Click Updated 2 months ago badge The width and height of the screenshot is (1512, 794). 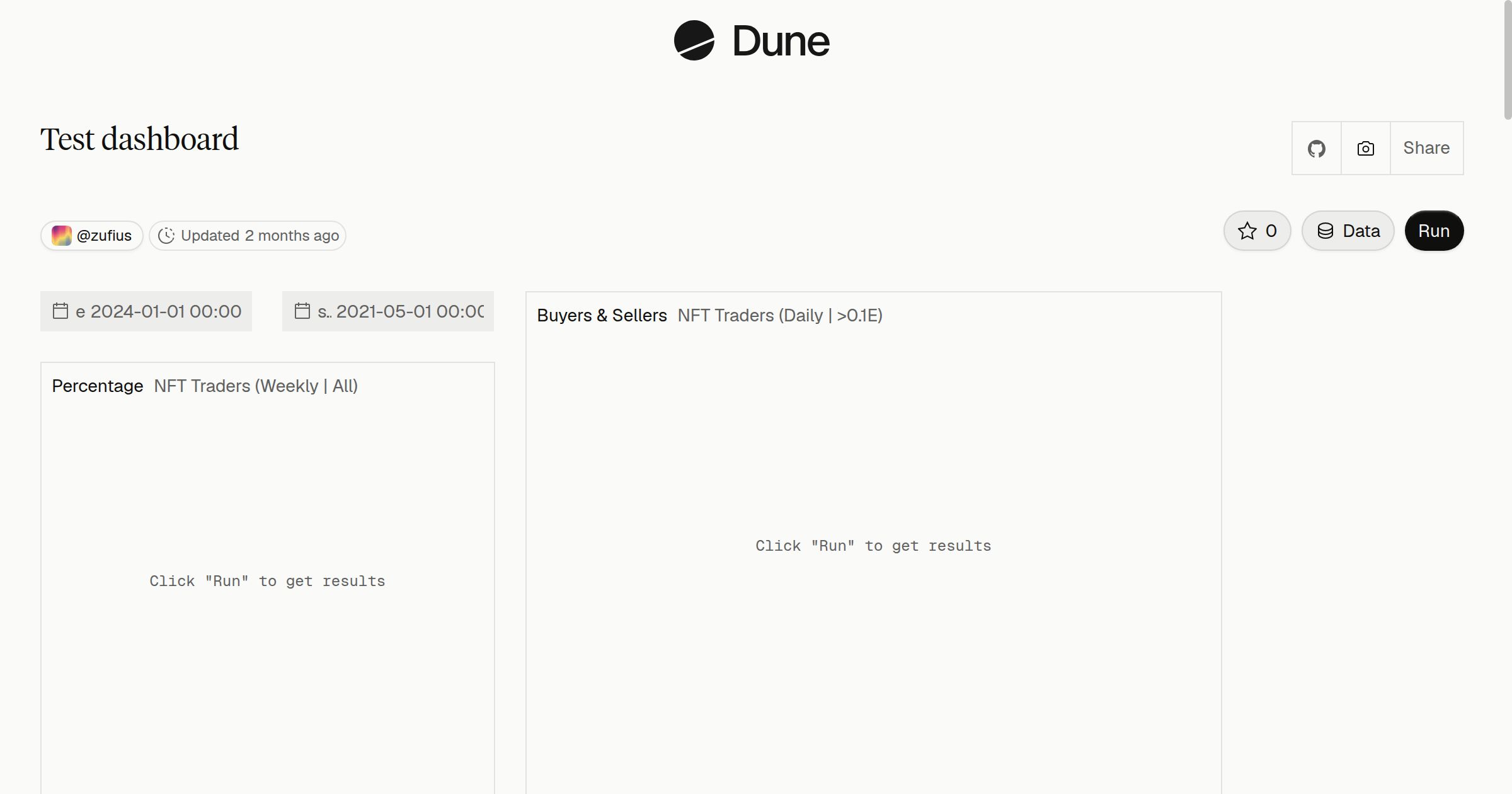248,236
